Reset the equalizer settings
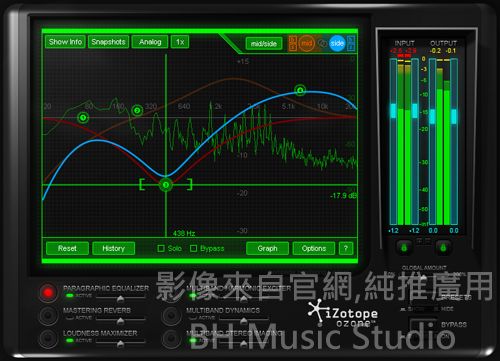The height and width of the screenshot is (361, 500). [67, 248]
